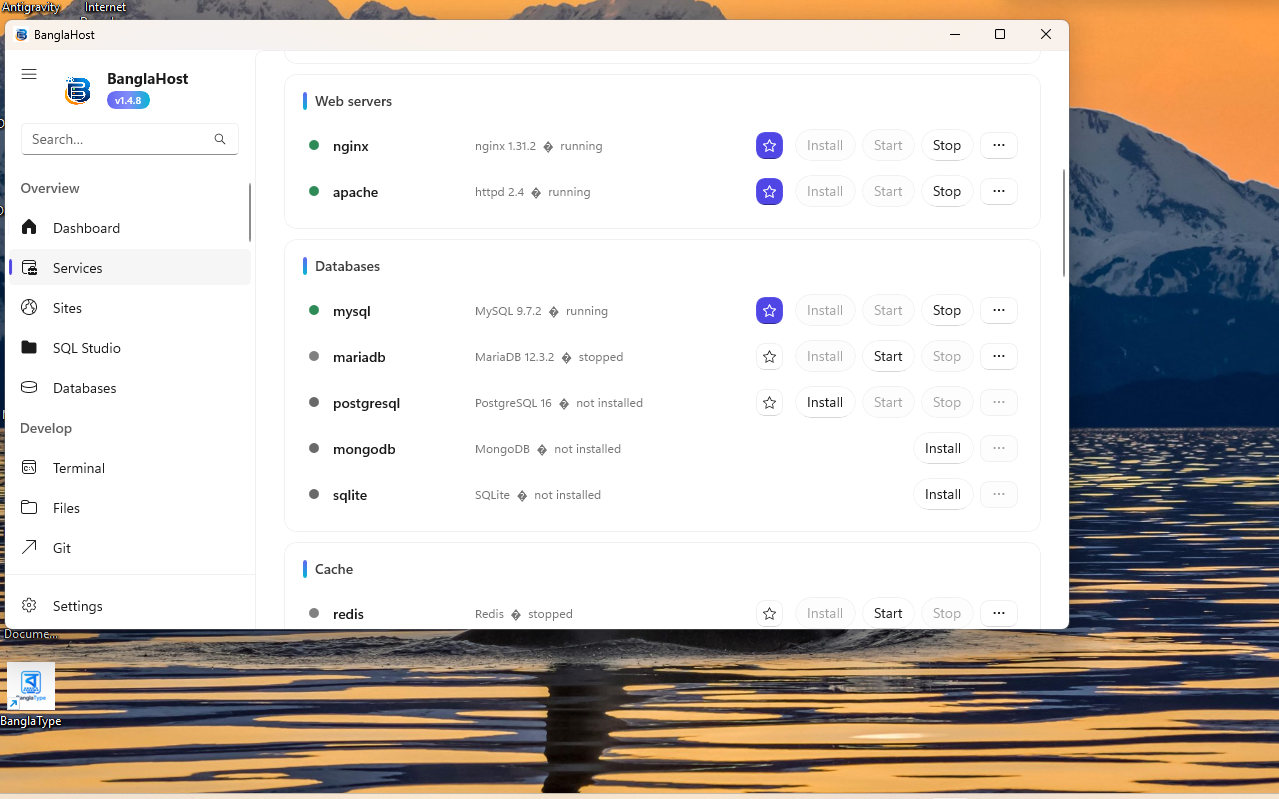
Task: Open more options for mariadb
Action: [998, 357]
